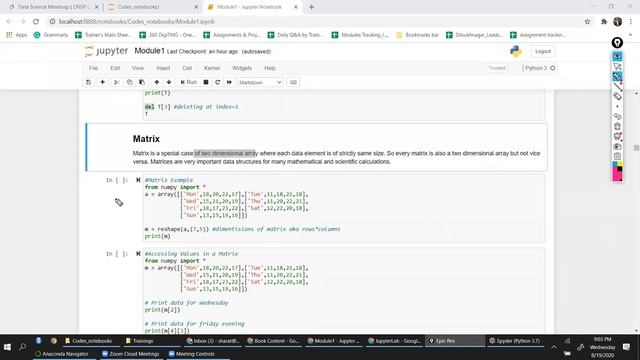This screenshot has height=360, width=640.
Task: Rename notebook by clicking Module1 title
Action: (x=149, y=51)
